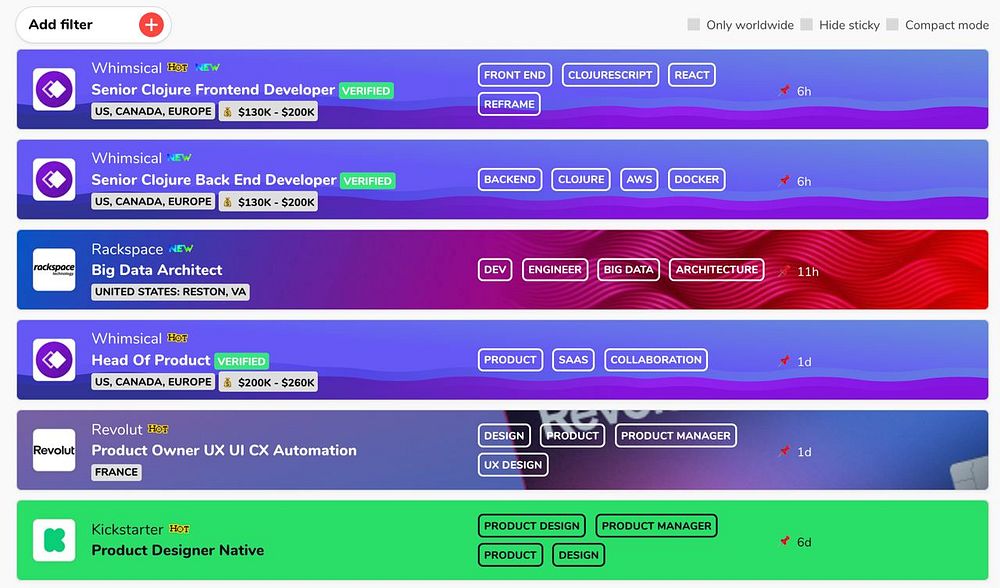Open Product Owner UX UI CX Automation job

point(224,450)
